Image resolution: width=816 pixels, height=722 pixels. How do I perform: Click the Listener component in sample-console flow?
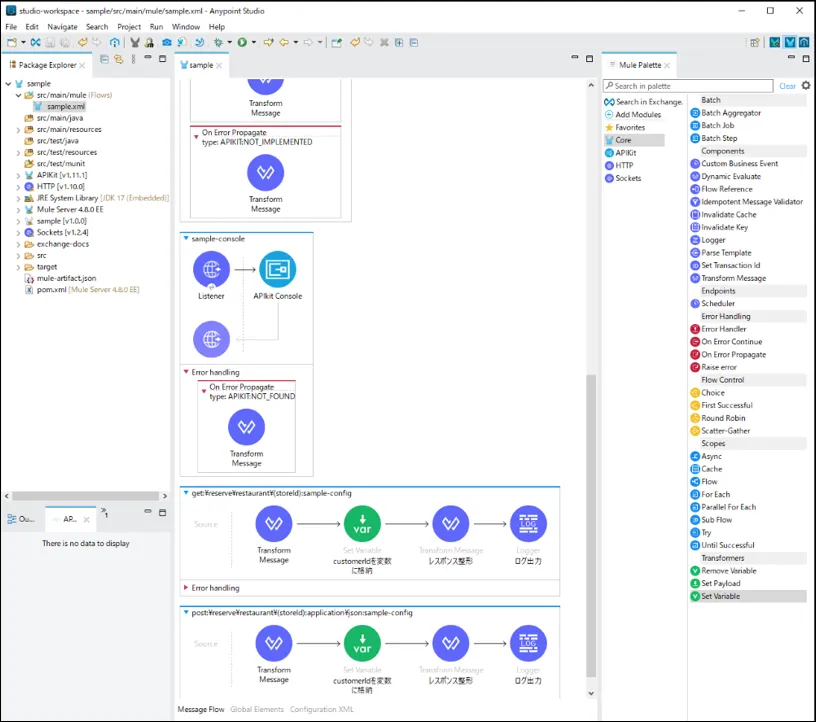(211, 270)
